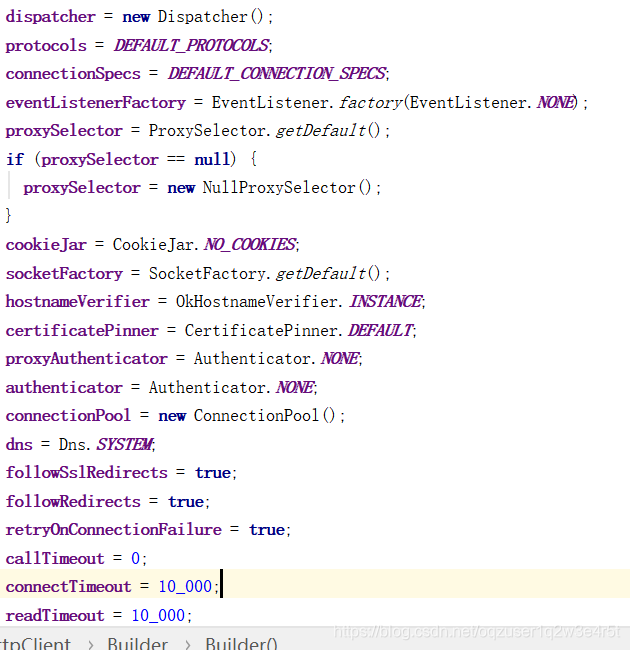Click the factory method call
Viewport: 630px width, 650px height.
click(371, 102)
